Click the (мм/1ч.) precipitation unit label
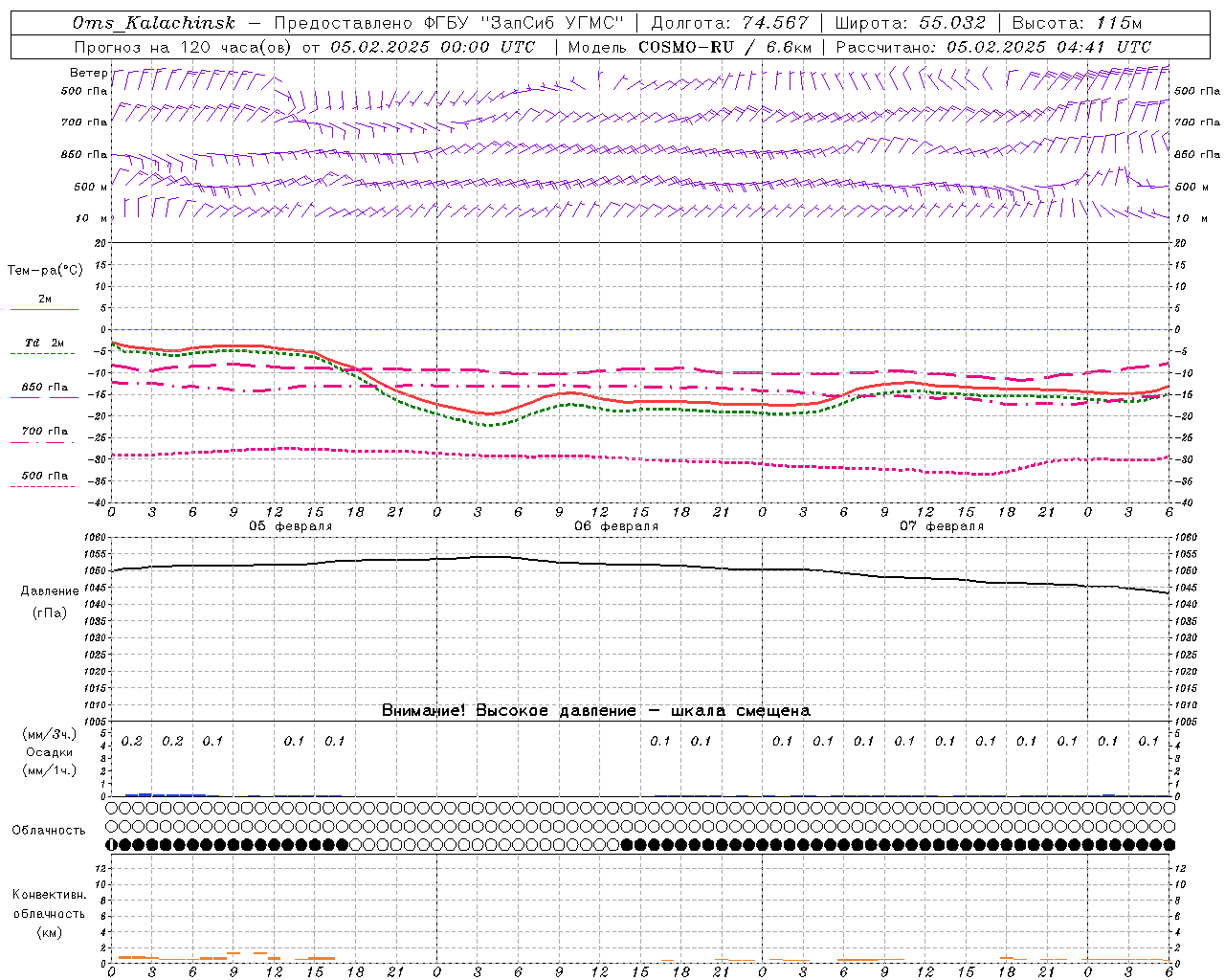The height and width of the screenshot is (980, 1225). pos(49,770)
